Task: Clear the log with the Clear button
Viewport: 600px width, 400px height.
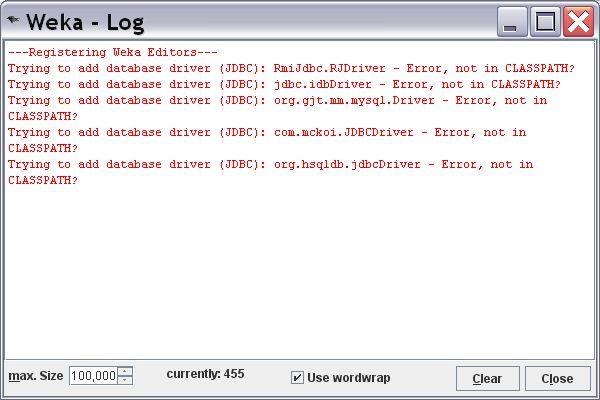Action: (x=488, y=379)
